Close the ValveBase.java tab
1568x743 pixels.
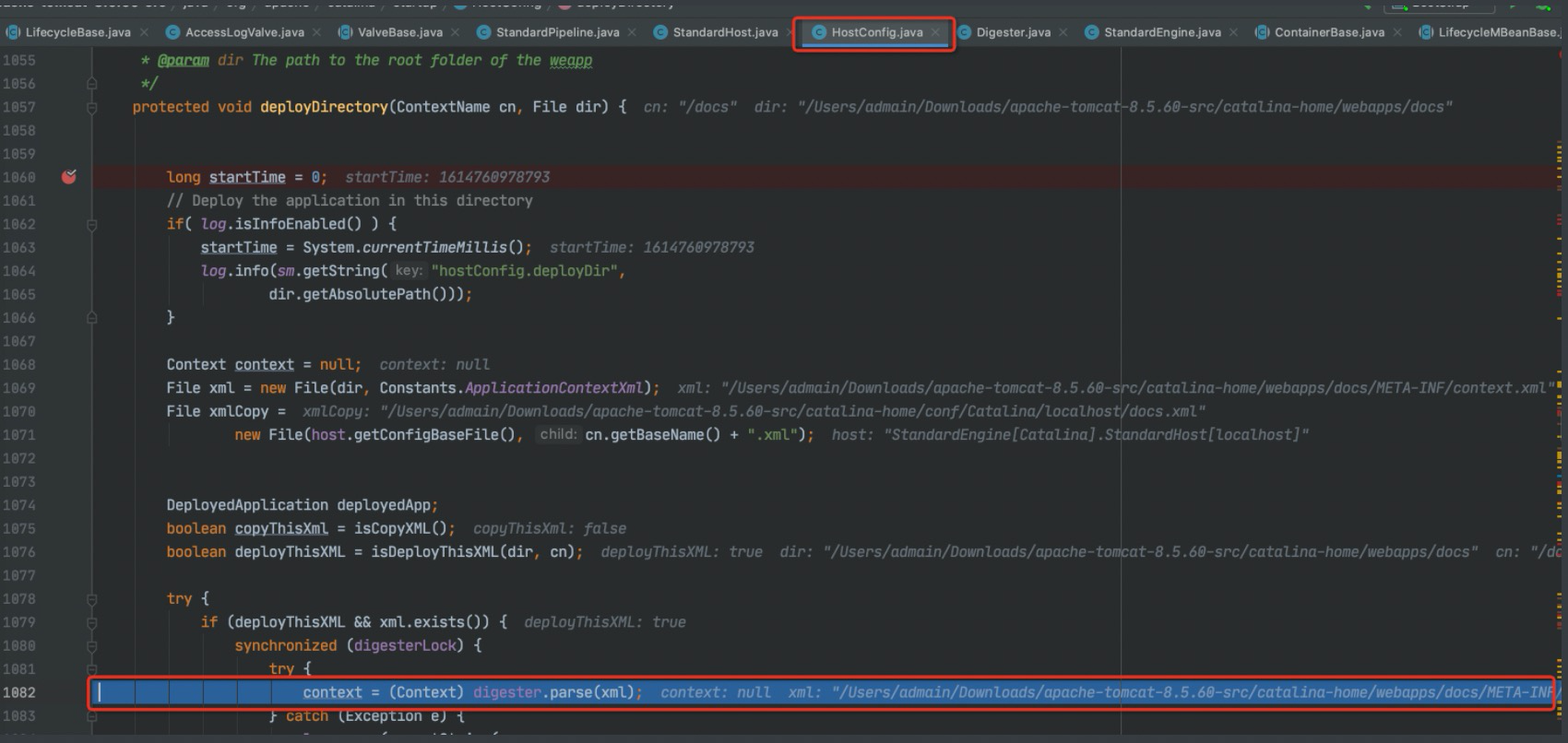pyautogui.click(x=456, y=32)
